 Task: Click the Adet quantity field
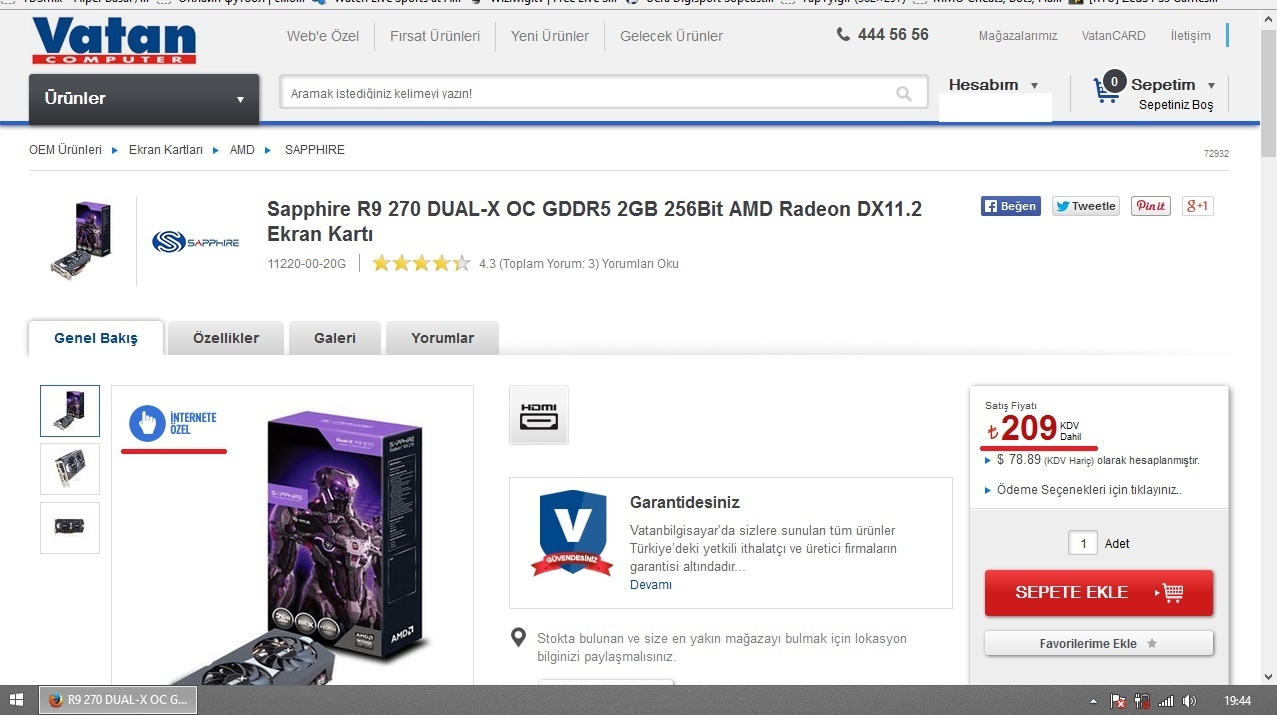pos(1083,543)
